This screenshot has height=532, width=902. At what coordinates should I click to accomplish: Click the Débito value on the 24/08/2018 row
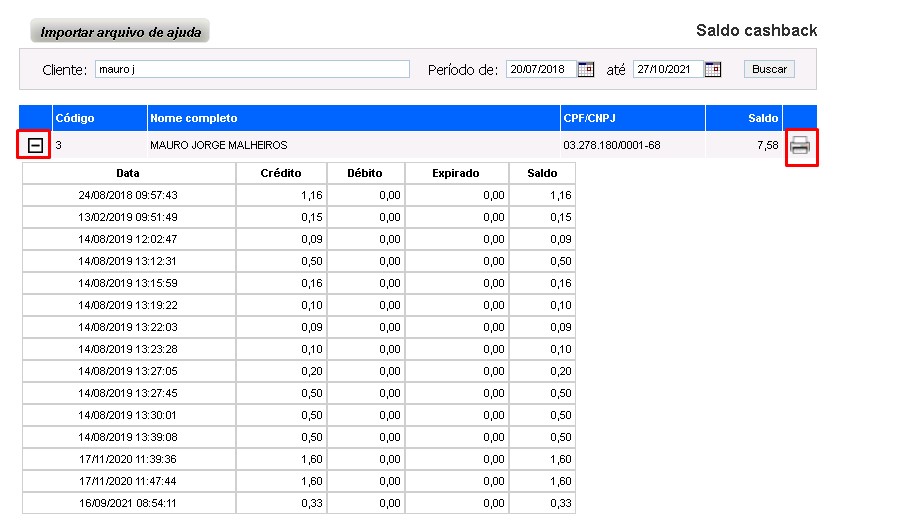[389, 196]
